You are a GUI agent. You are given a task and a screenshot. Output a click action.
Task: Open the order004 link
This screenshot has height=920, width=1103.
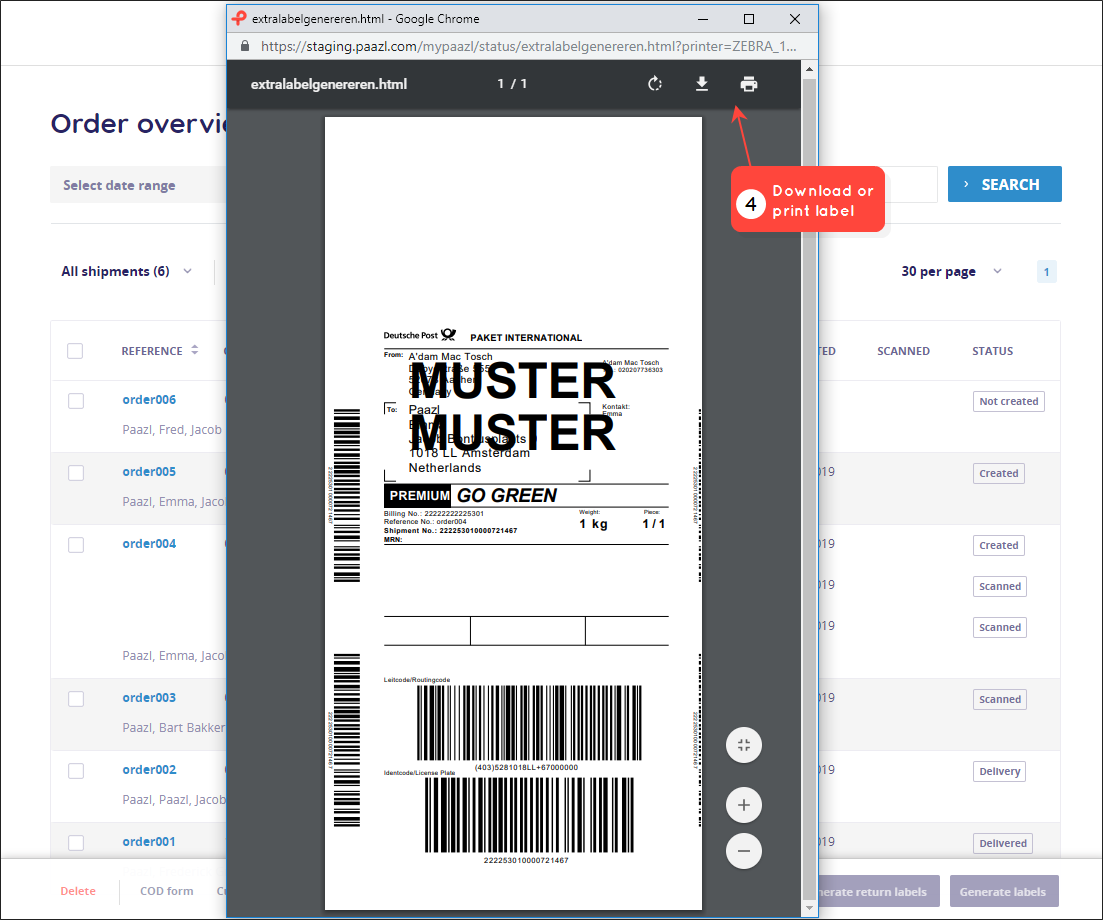click(x=149, y=544)
